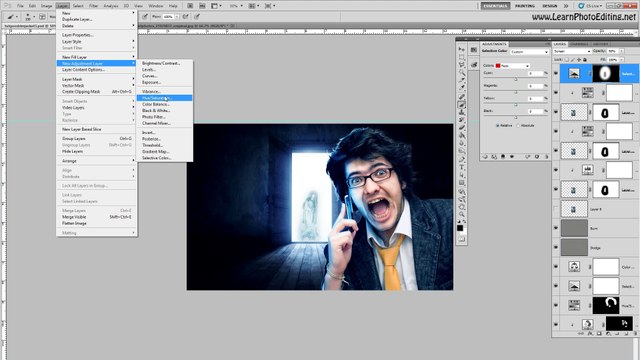Click the Cyan percentage input field

(536, 73)
